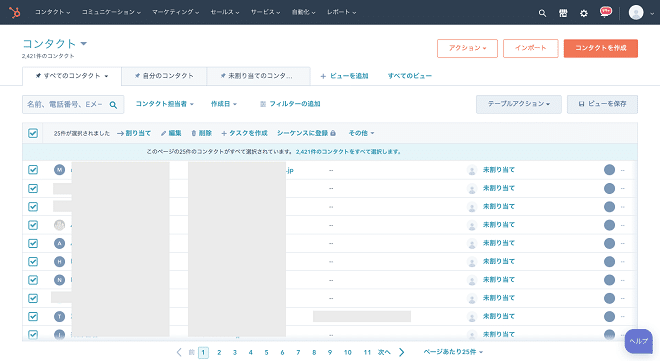Screen dimensions: 660x361
Task: Open the コミュニケーション navigation dropdown
Action: pyautogui.click(x=111, y=12)
